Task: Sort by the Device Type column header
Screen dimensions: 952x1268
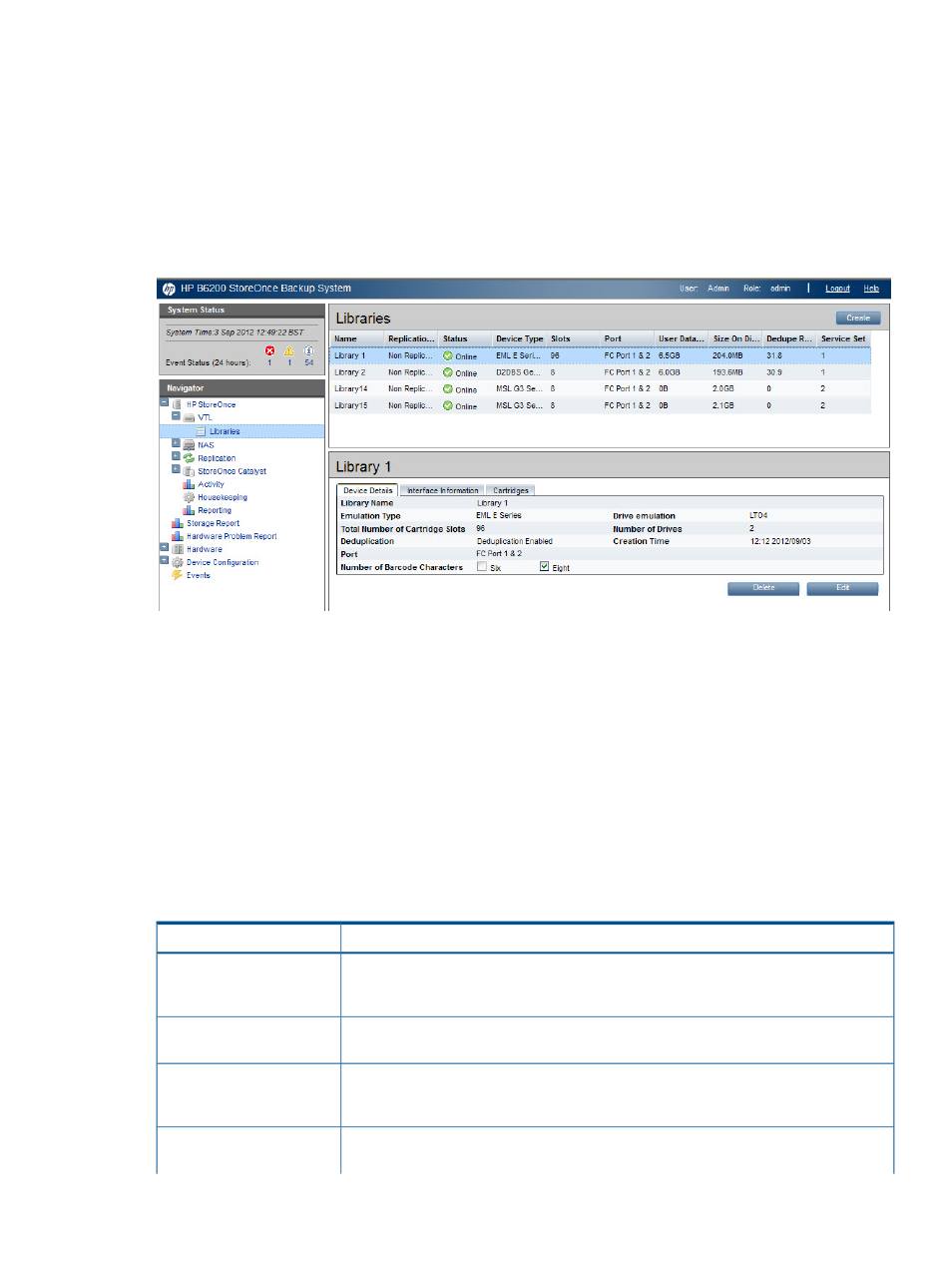Action: click(x=520, y=338)
